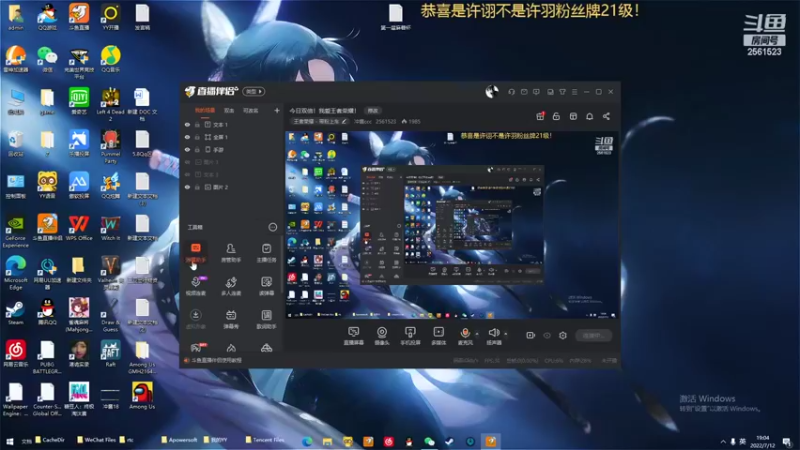Image resolution: width=800 pixels, height=450 pixels.
Task: Open the WPS Office desktop icon
Action: tap(79, 228)
